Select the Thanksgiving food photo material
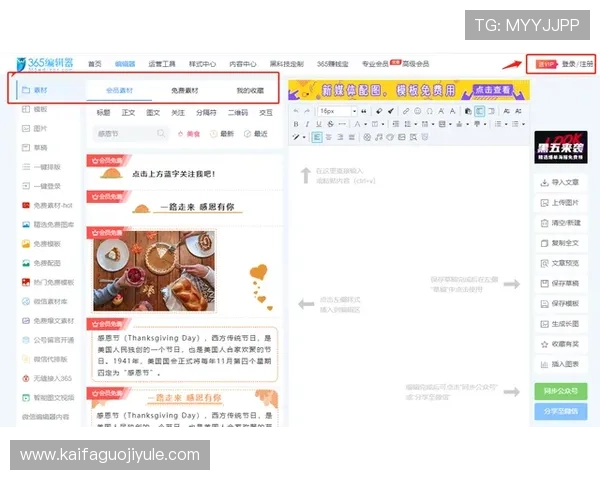The width and height of the screenshot is (600, 480). pyautogui.click(x=154, y=271)
